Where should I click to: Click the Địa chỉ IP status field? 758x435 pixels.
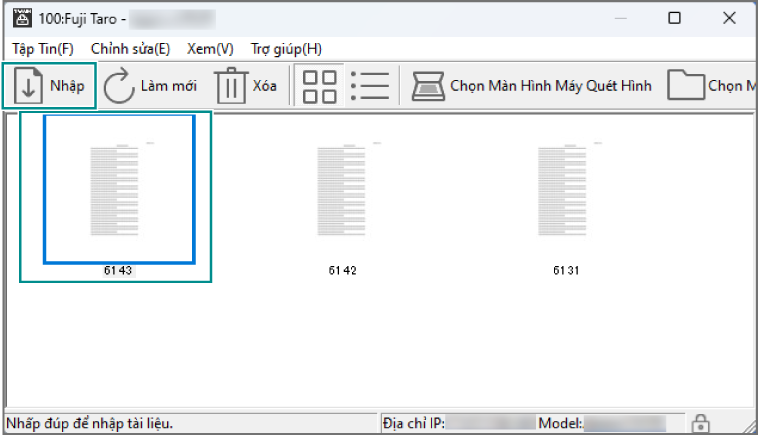458,423
